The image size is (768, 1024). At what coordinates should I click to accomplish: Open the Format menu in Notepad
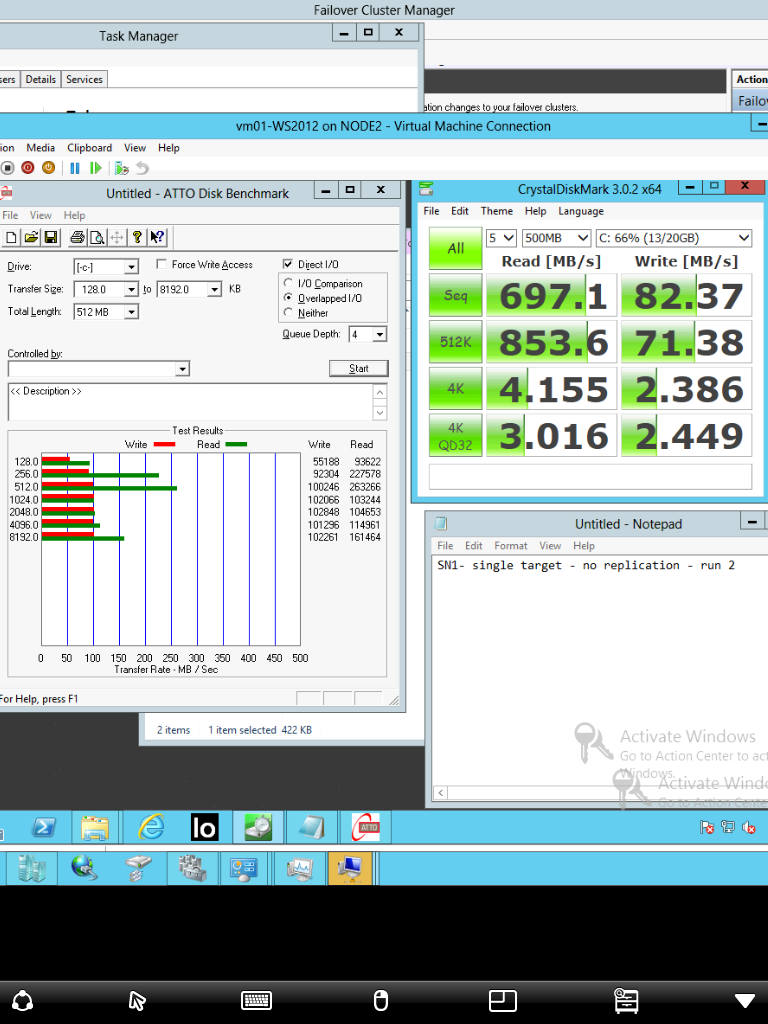[x=510, y=545]
